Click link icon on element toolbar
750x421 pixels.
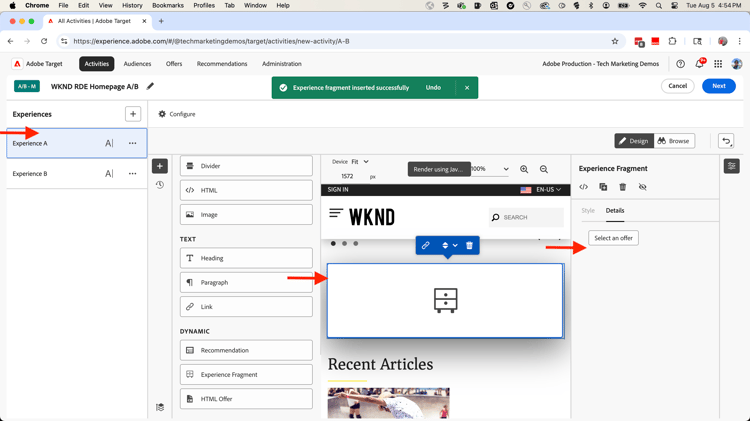tap(425, 245)
